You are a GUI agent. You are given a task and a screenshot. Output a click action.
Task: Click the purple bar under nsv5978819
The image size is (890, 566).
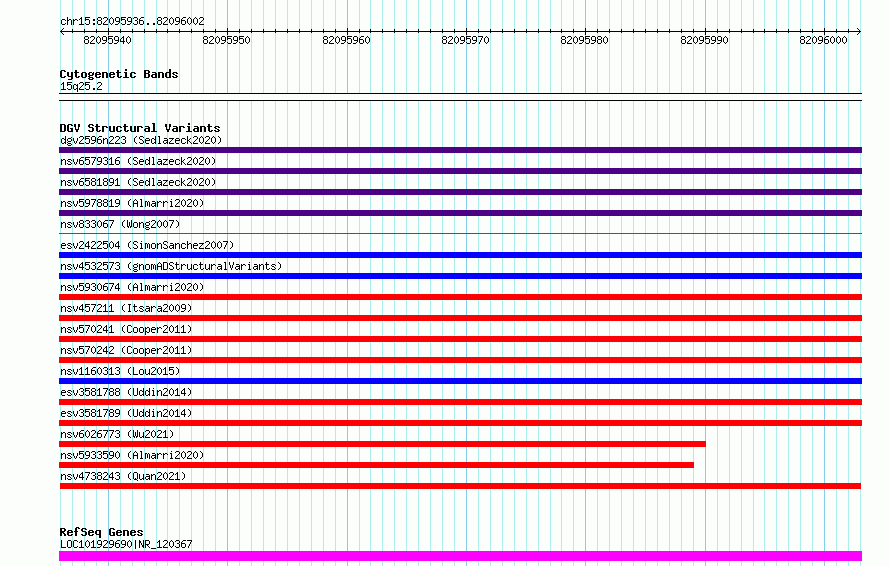click(x=460, y=213)
